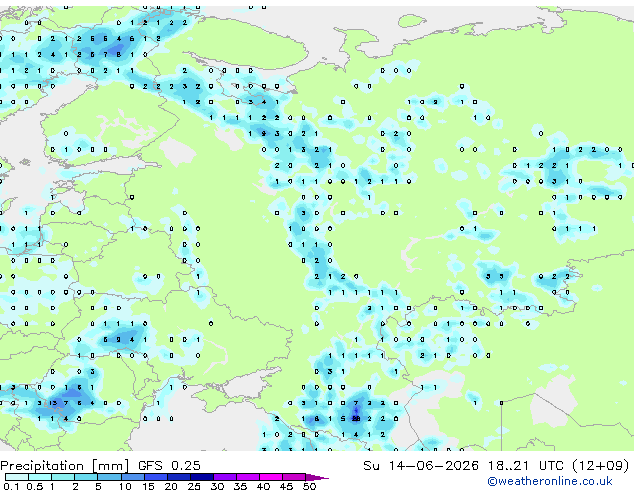Click the above-50 mm legend arrow tip

click(317, 477)
